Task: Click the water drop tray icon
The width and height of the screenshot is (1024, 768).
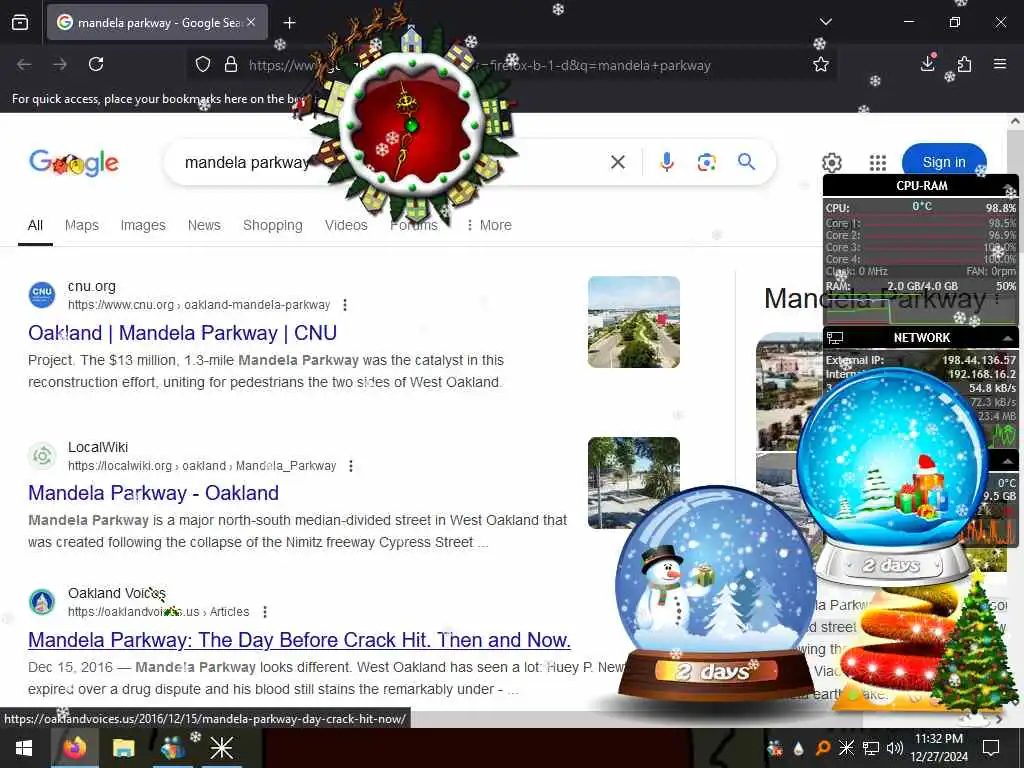Action: (799, 748)
